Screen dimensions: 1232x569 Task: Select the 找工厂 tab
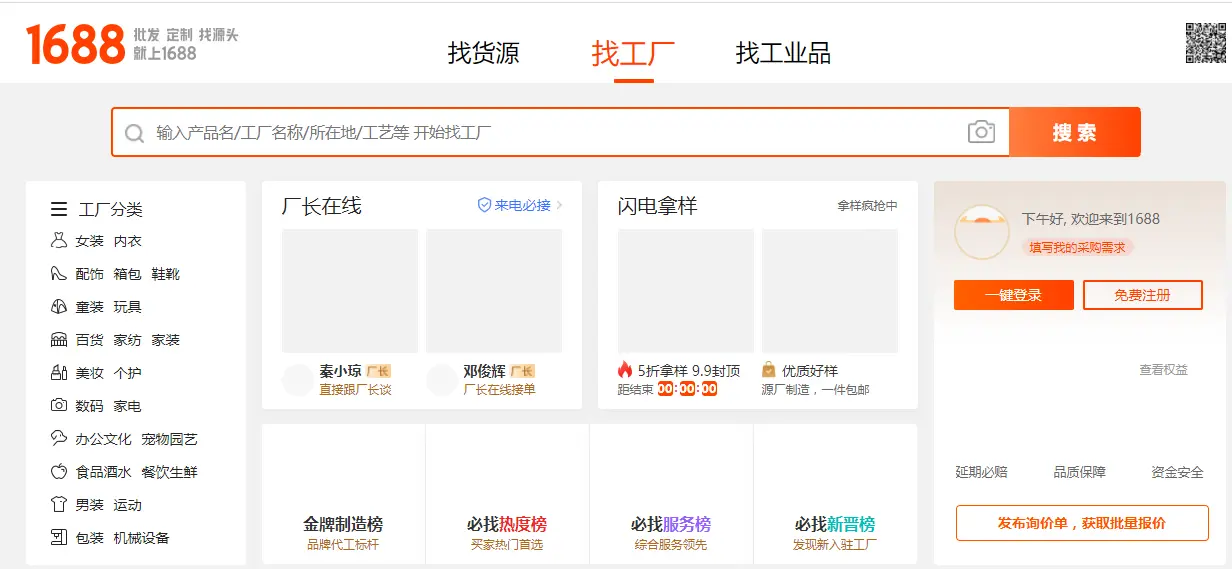633,53
